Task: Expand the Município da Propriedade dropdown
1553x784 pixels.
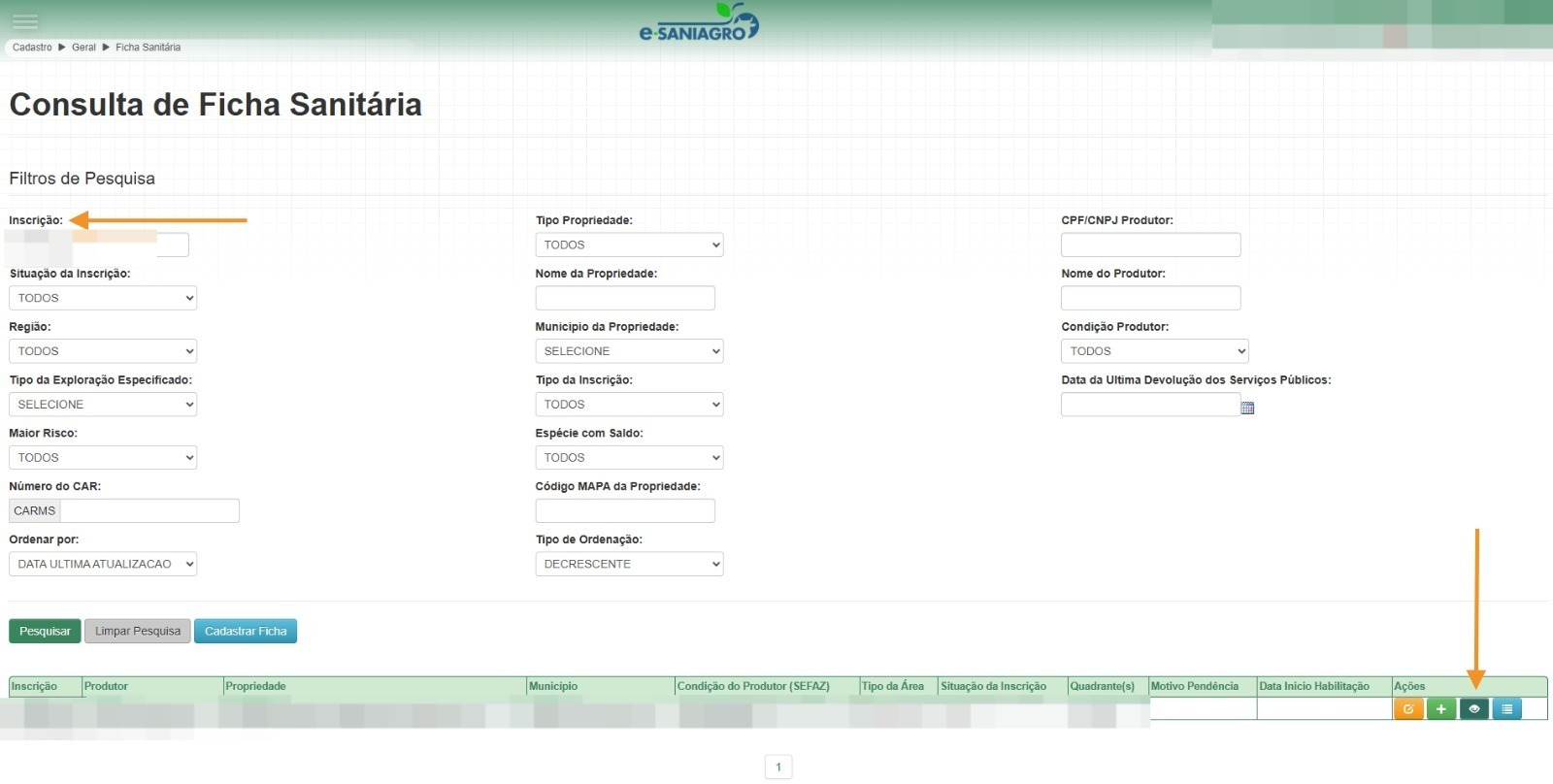Action: tap(629, 351)
